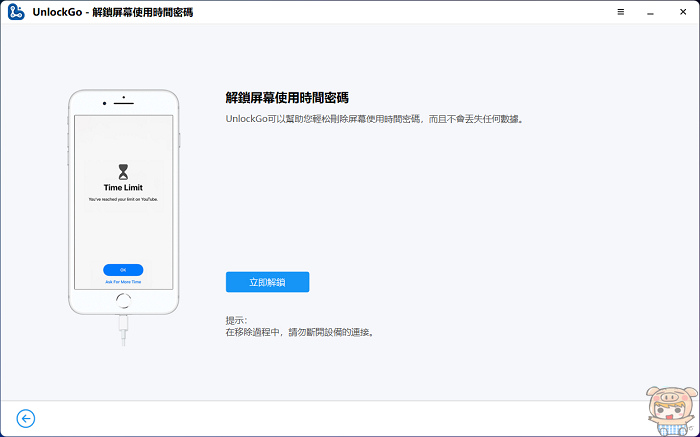Click the title bar text UnlockGo - 解鎖屏幕使用時間密碼
Screen dimensions: 700x437
(x=112, y=12)
